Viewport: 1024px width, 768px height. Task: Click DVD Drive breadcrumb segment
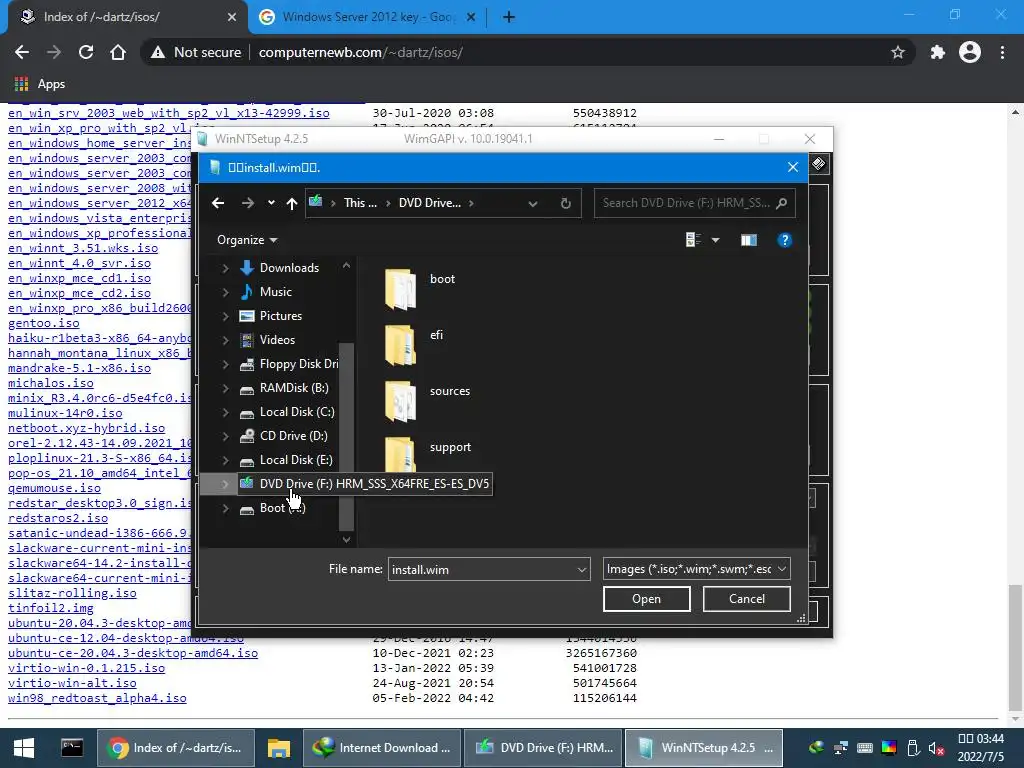point(429,203)
